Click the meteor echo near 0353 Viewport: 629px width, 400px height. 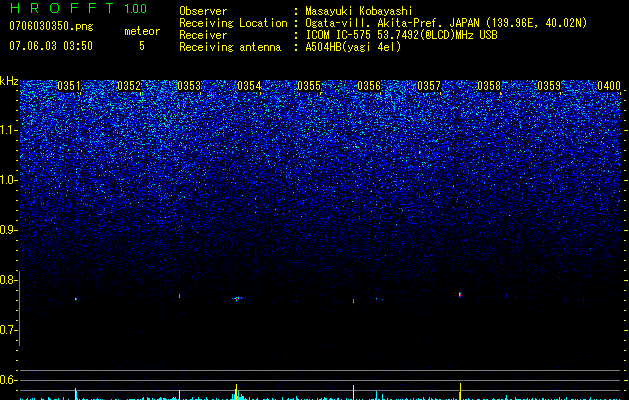tap(179, 296)
